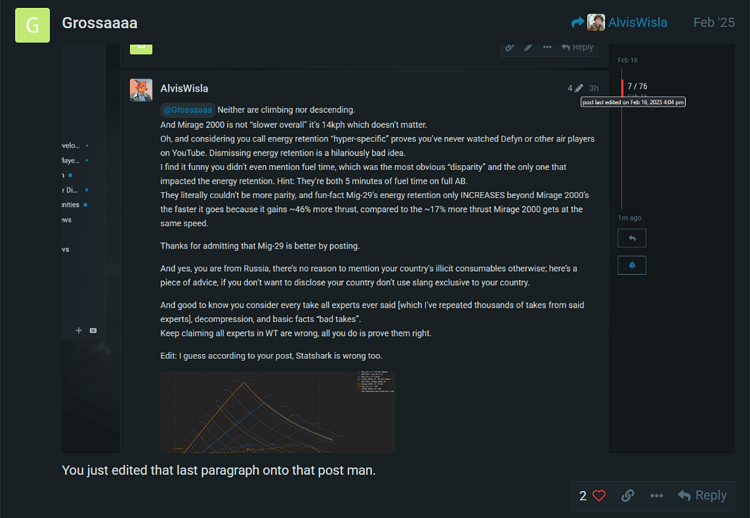Click the Grossaaaa username heading
The image size is (750, 518).
coord(99,22)
